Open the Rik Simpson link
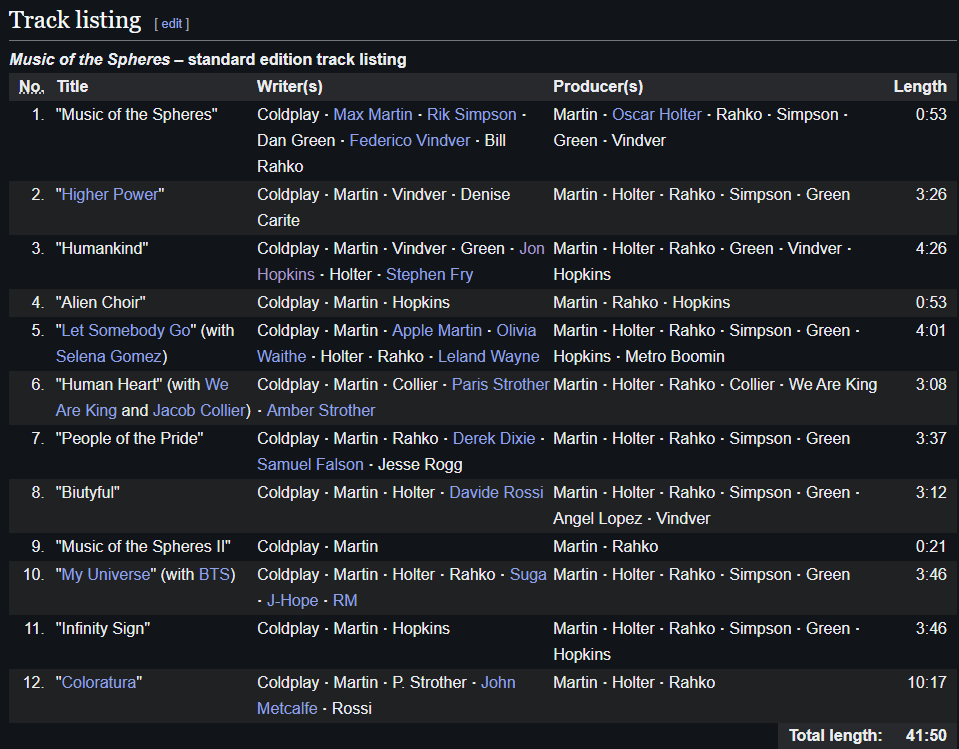Viewport: 959px width, 749px height. (472, 114)
